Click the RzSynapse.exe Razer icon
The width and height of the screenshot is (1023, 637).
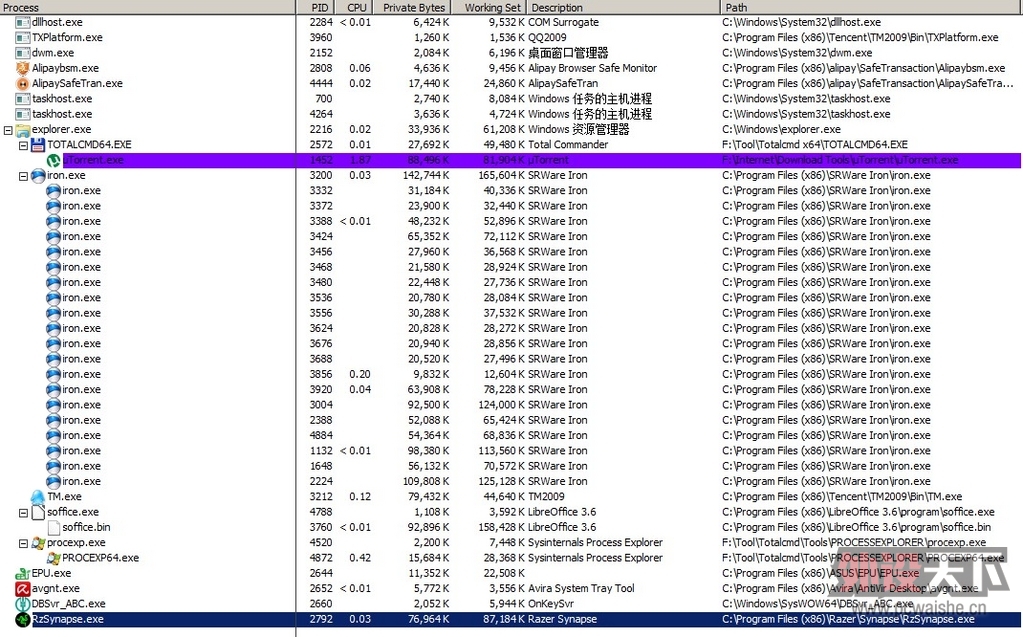pos(22,619)
